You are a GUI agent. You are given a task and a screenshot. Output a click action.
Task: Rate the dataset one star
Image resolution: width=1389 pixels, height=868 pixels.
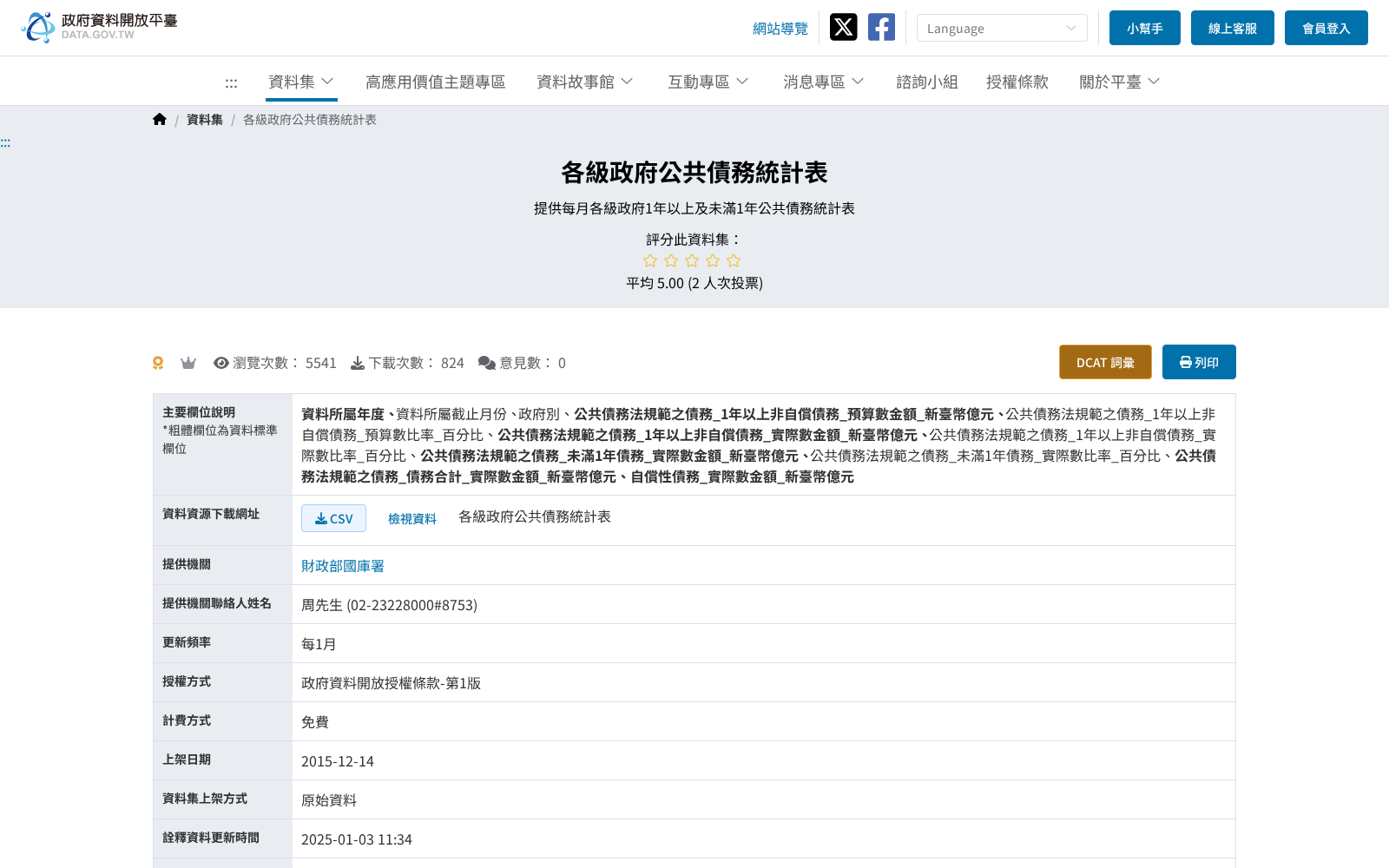click(x=650, y=260)
